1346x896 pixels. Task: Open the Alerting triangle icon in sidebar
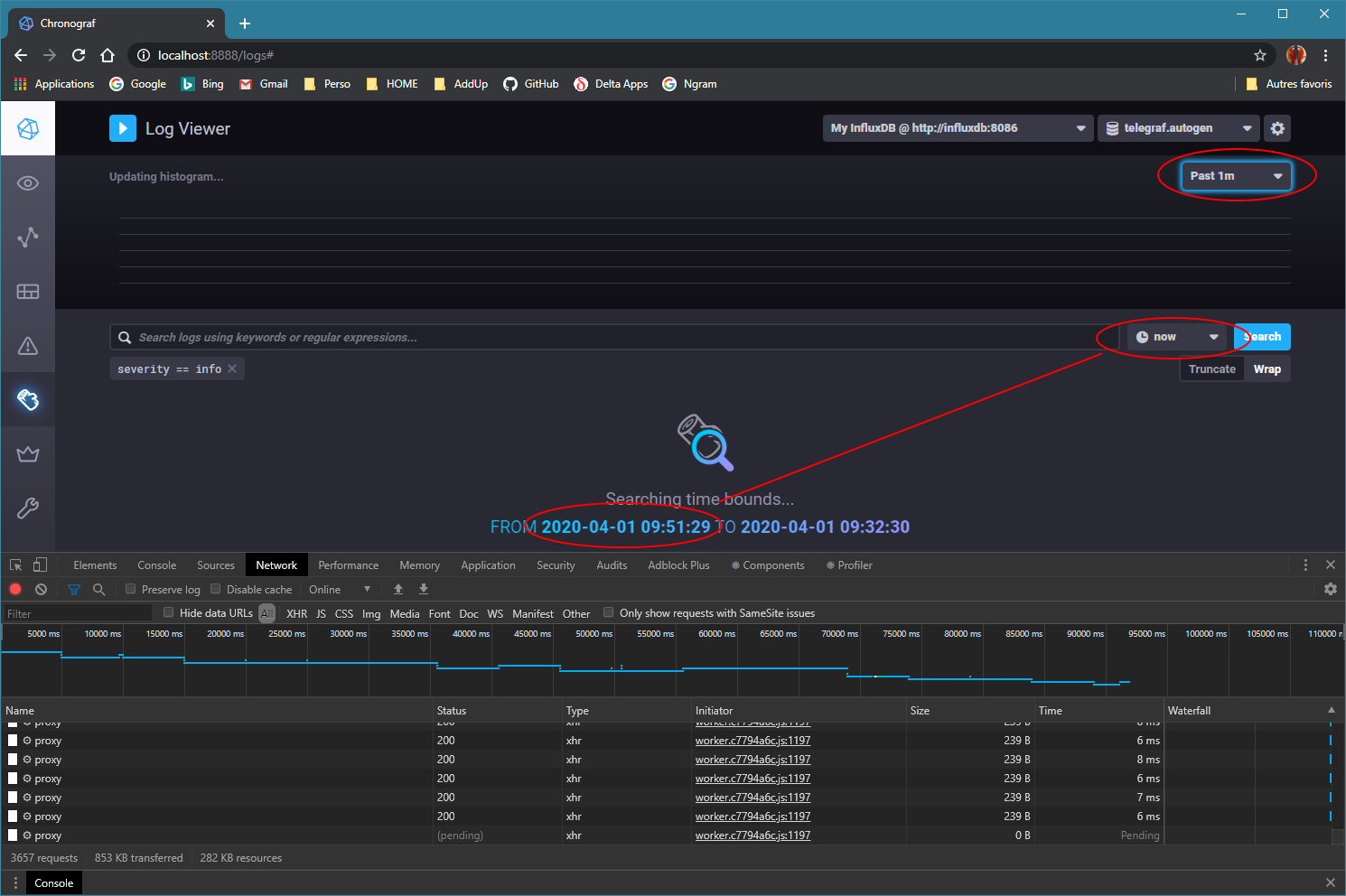point(28,345)
